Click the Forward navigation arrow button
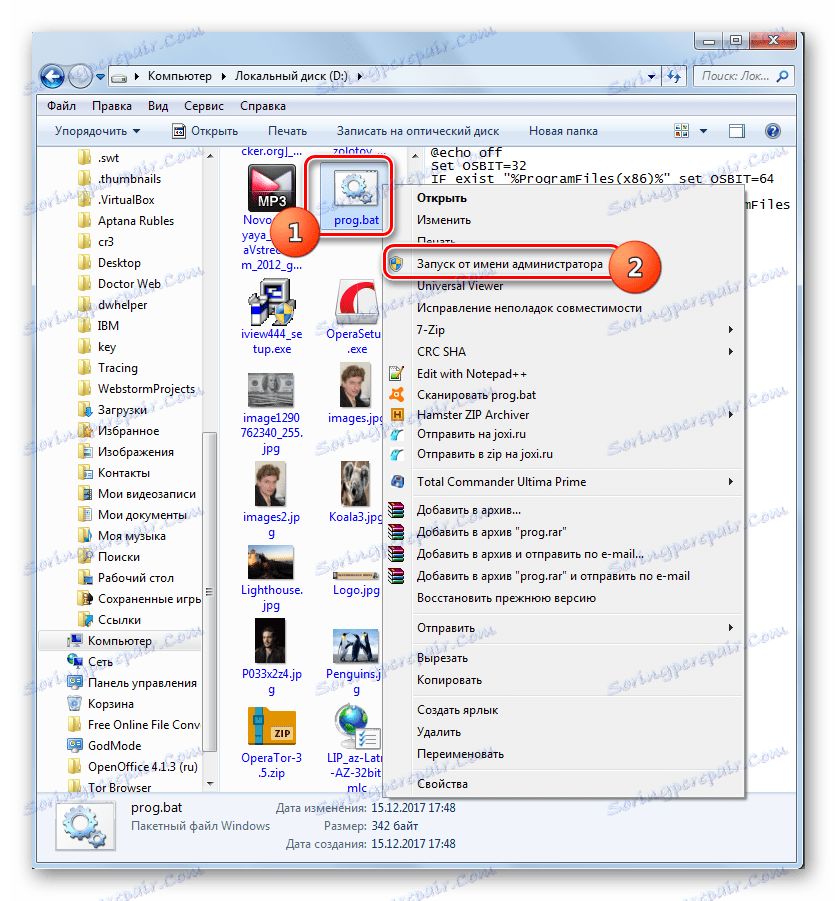This screenshot has height=901, width=837. [80, 76]
